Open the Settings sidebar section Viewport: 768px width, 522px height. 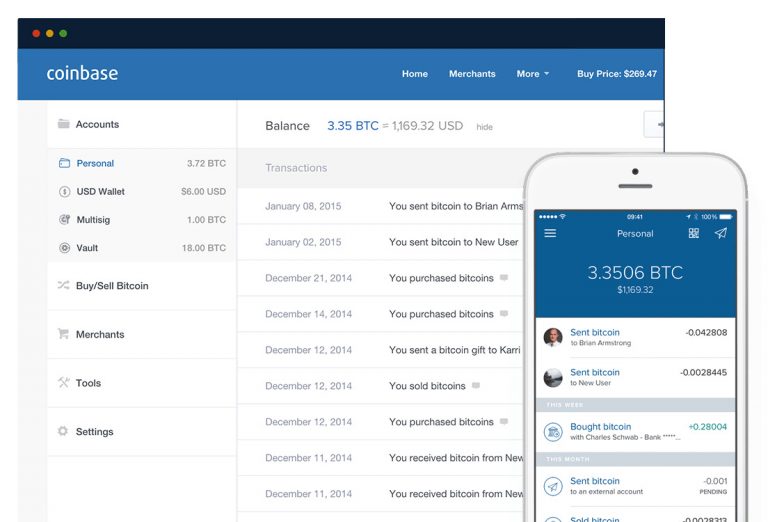click(142, 431)
